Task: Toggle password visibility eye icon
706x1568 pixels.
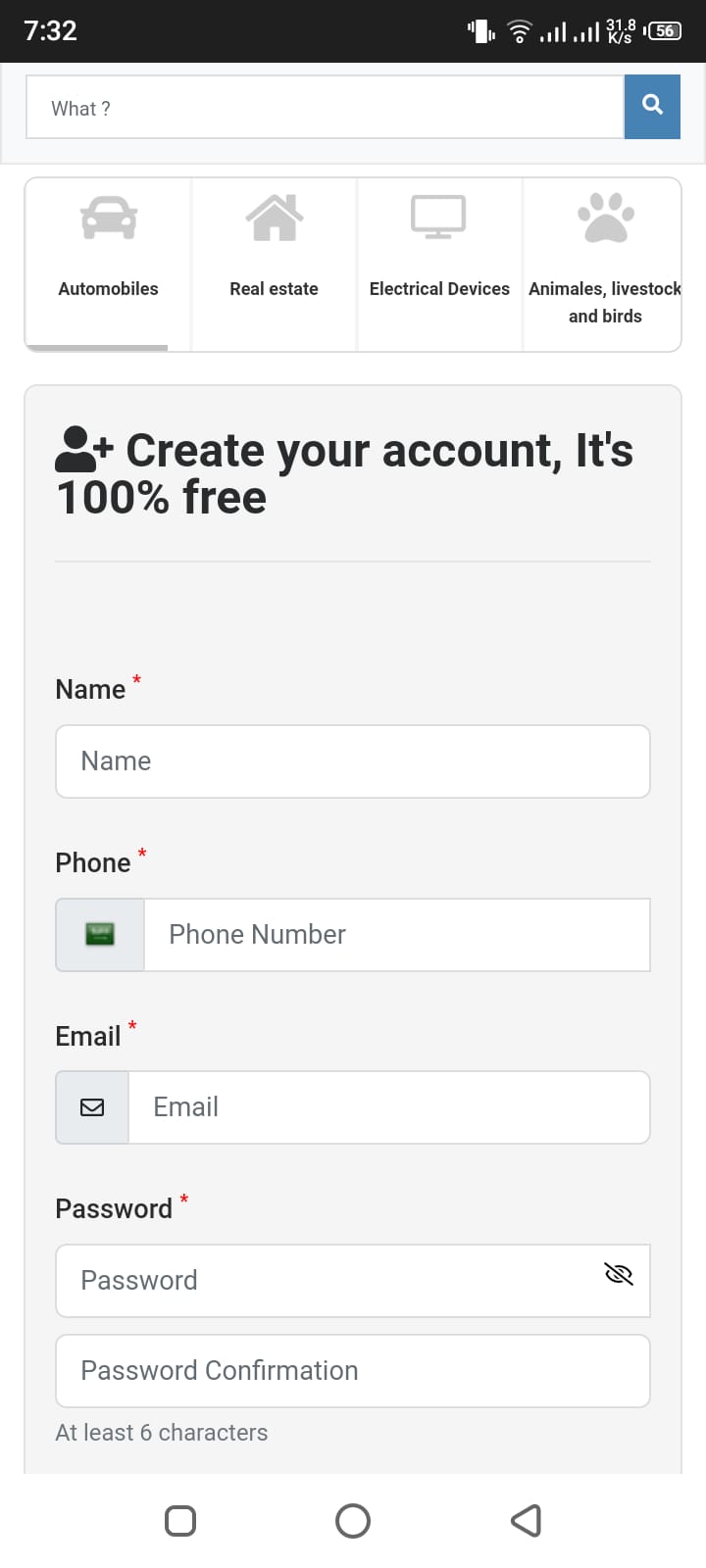Action: (x=619, y=1274)
